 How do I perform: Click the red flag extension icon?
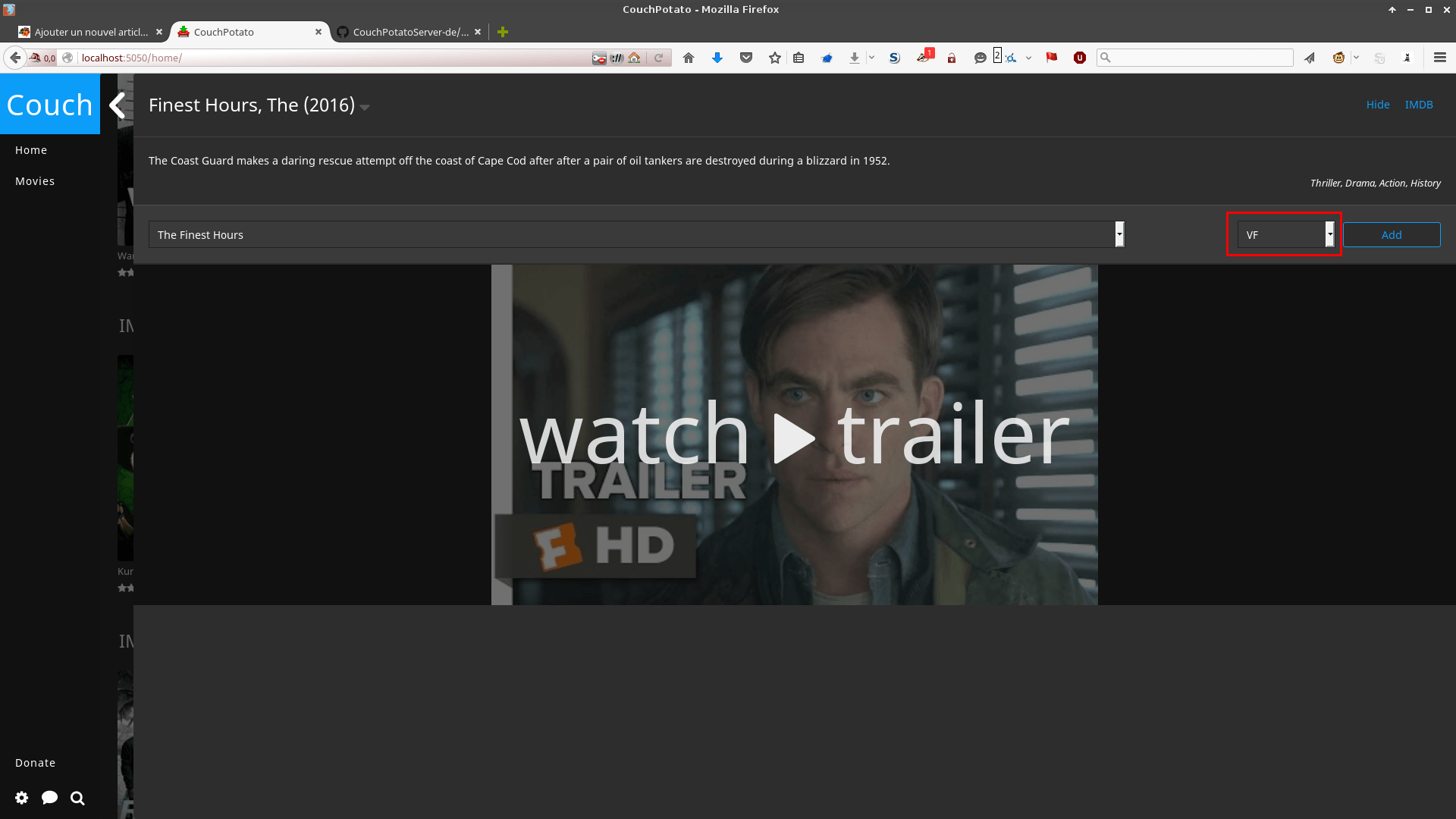[x=1052, y=58]
